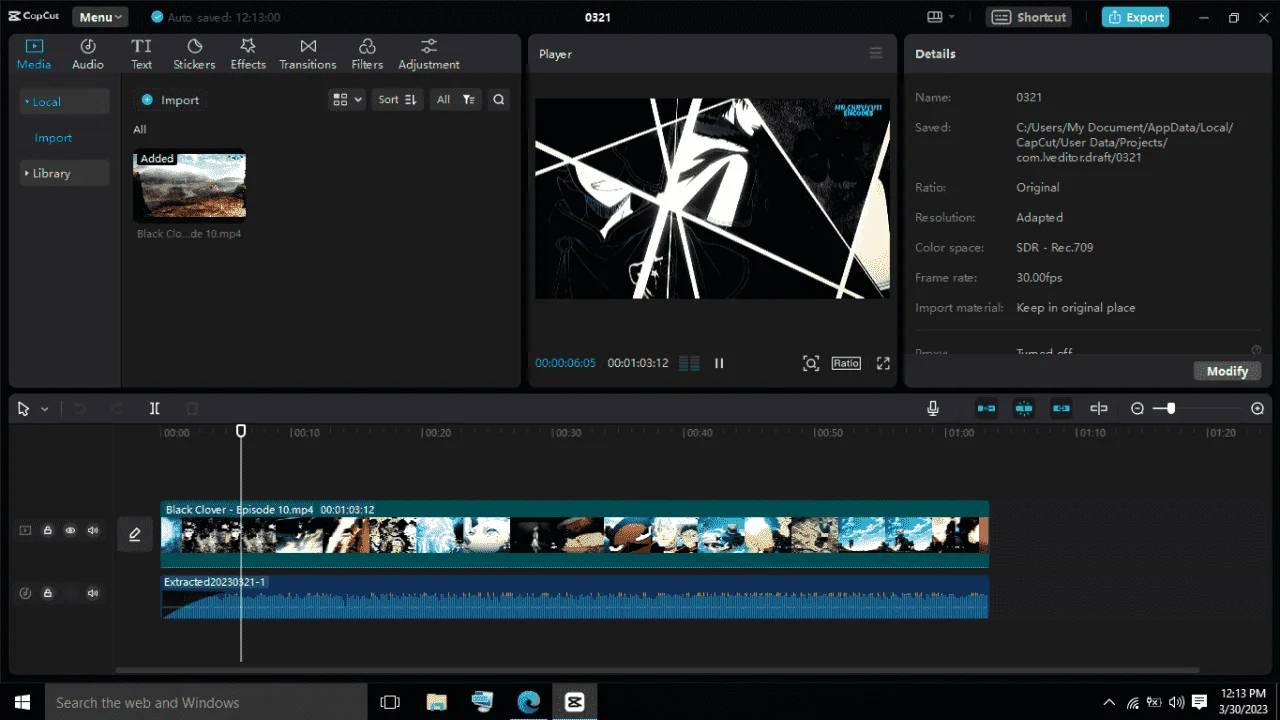Image resolution: width=1280 pixels, height=720 pixels.
Task: Open the Audio tab
Action: click(x=88, y=54)
